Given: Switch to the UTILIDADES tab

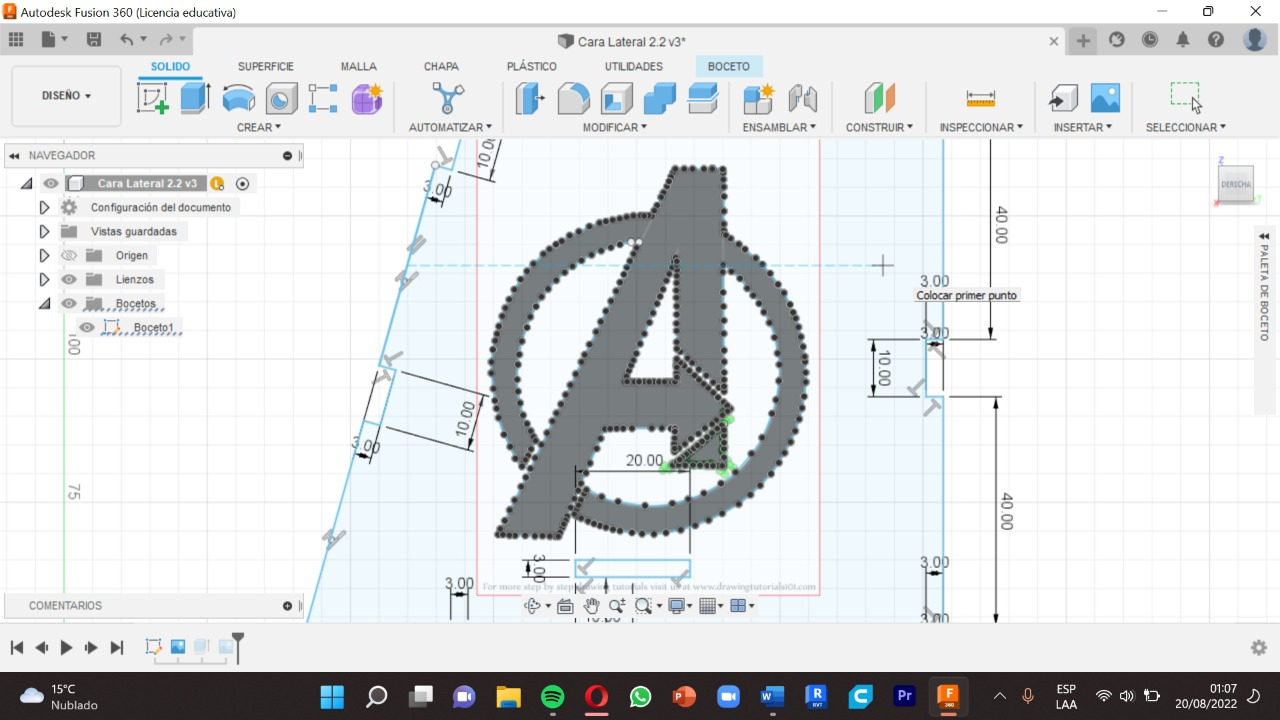Looking at the screenshot, I should [634, 66].
